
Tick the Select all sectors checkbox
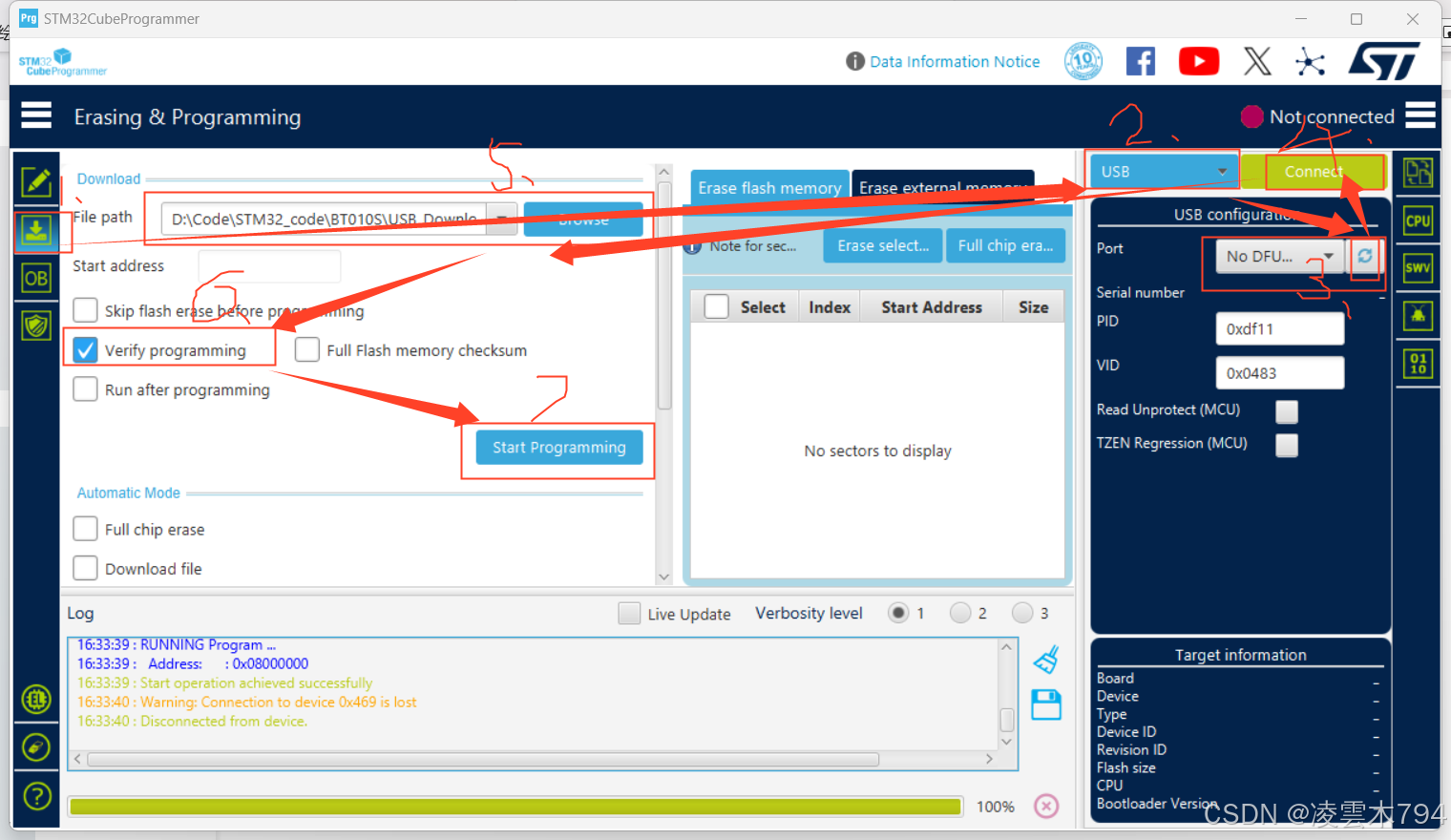click(x=716, y=306)
